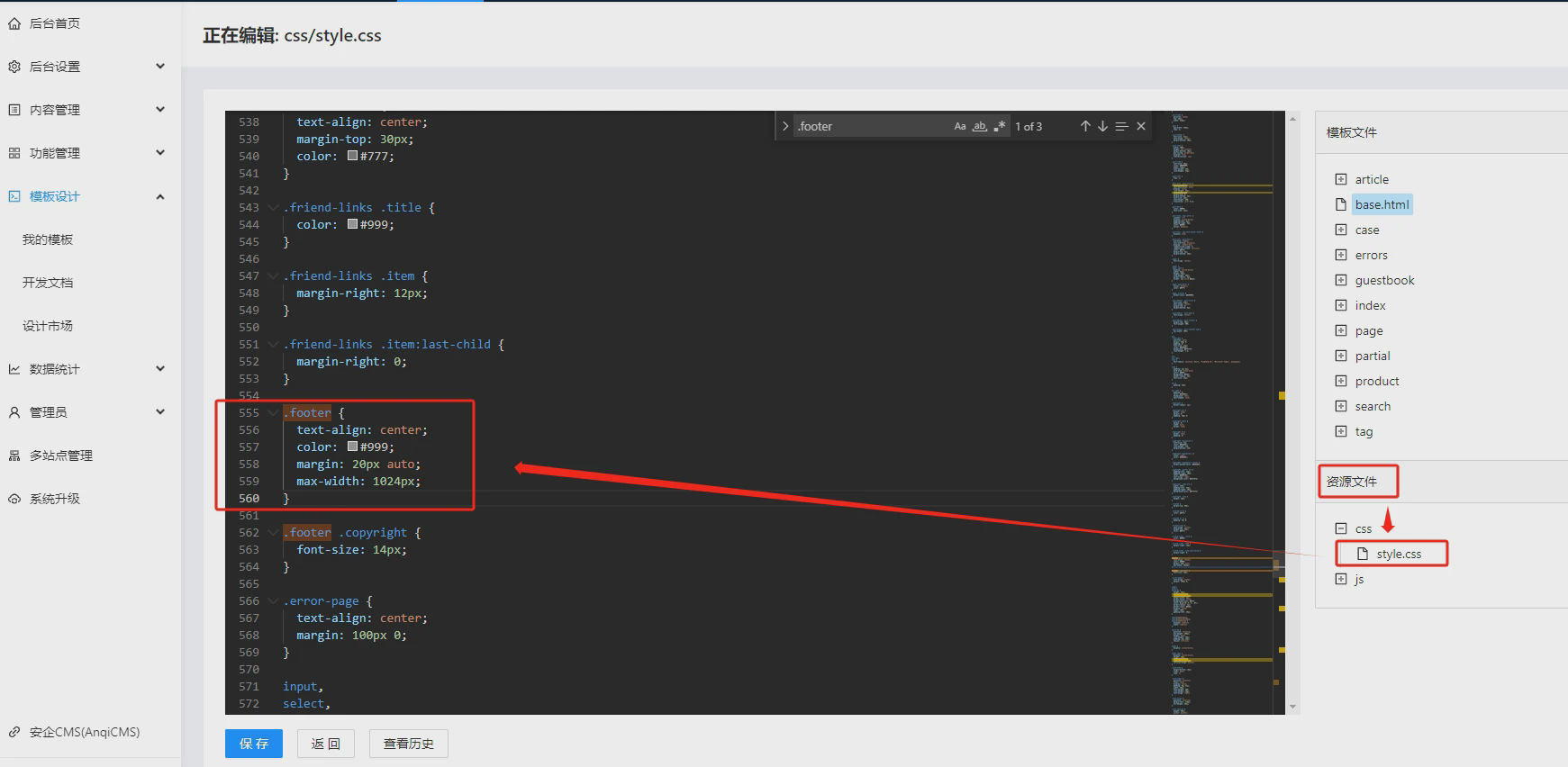This screenshot has height=767, width=1568.
Task: Toggle regular expression search option
Action: (x=1000, y=126)
